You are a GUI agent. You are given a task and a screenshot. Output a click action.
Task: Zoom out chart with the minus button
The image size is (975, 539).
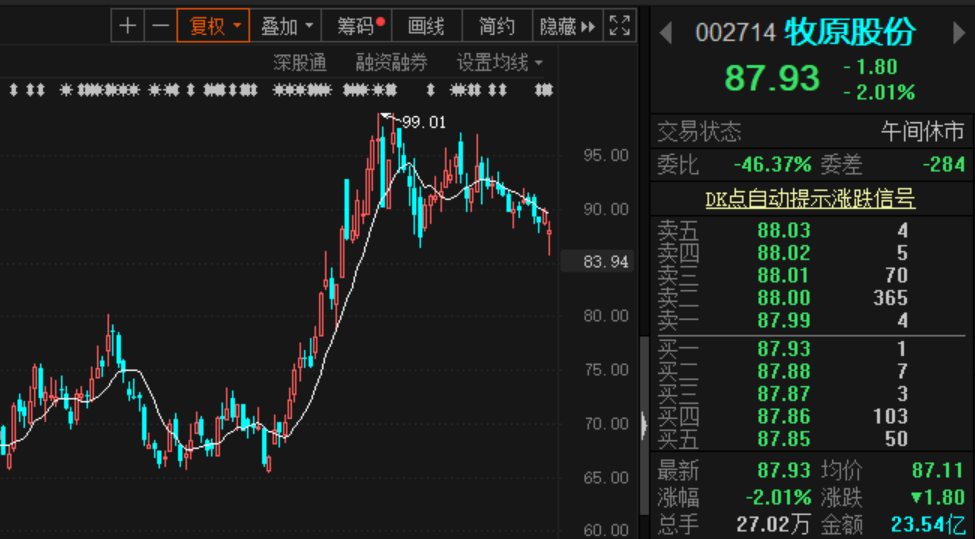(160, 26)
